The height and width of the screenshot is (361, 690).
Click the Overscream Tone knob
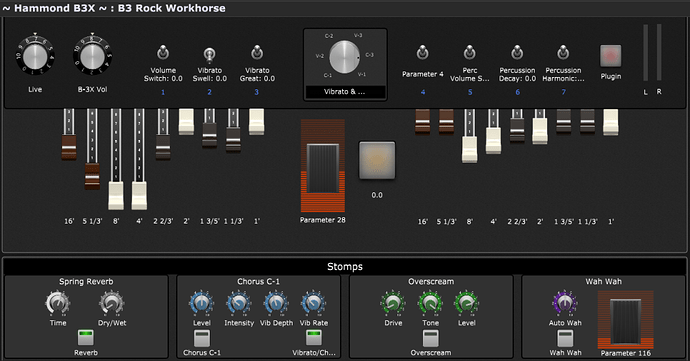tap(430, 303)
